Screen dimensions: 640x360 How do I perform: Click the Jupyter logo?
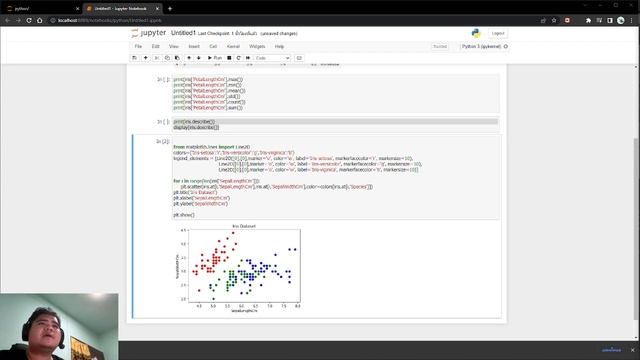[149, 33]
